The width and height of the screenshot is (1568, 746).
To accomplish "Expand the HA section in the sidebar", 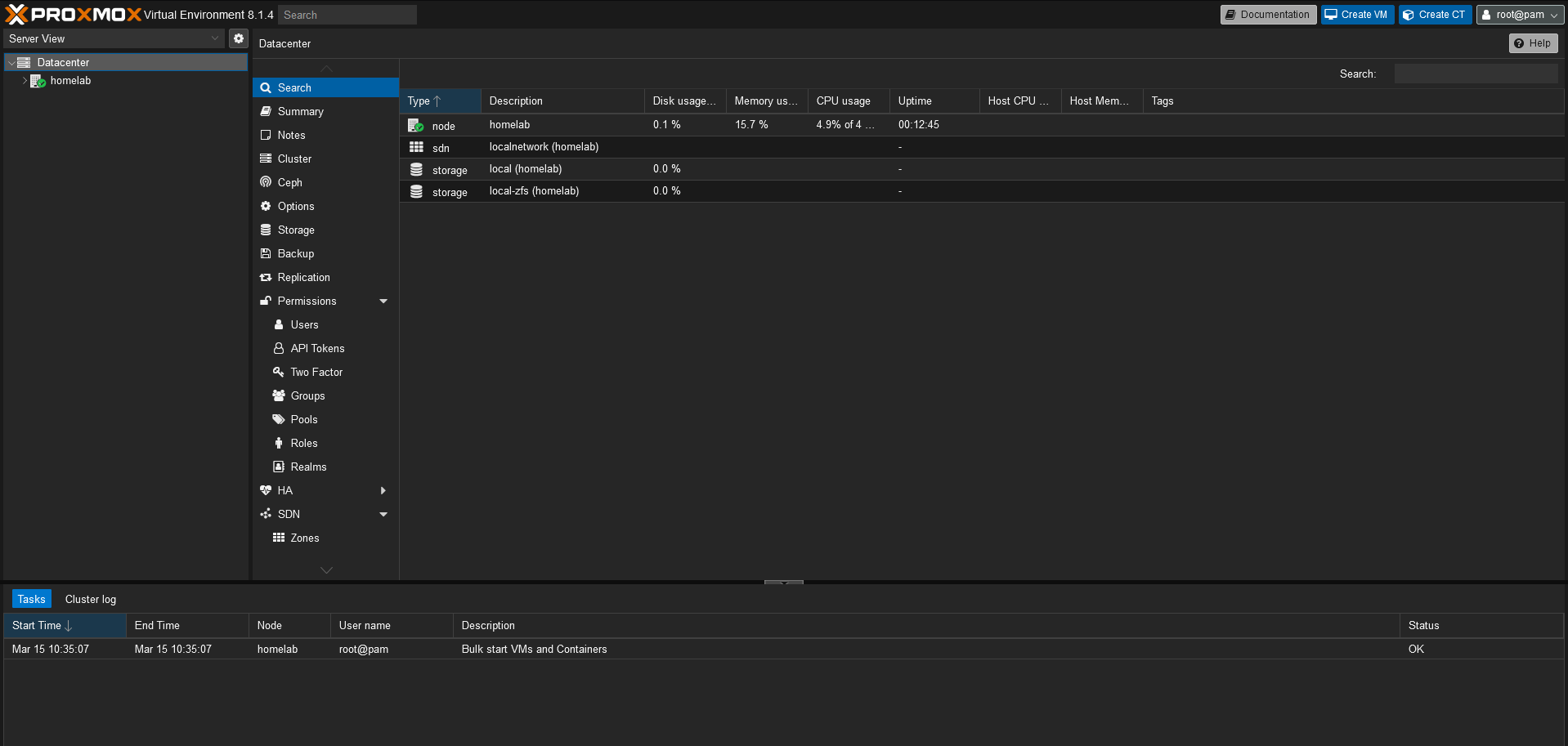I will [x=383, y=490].
